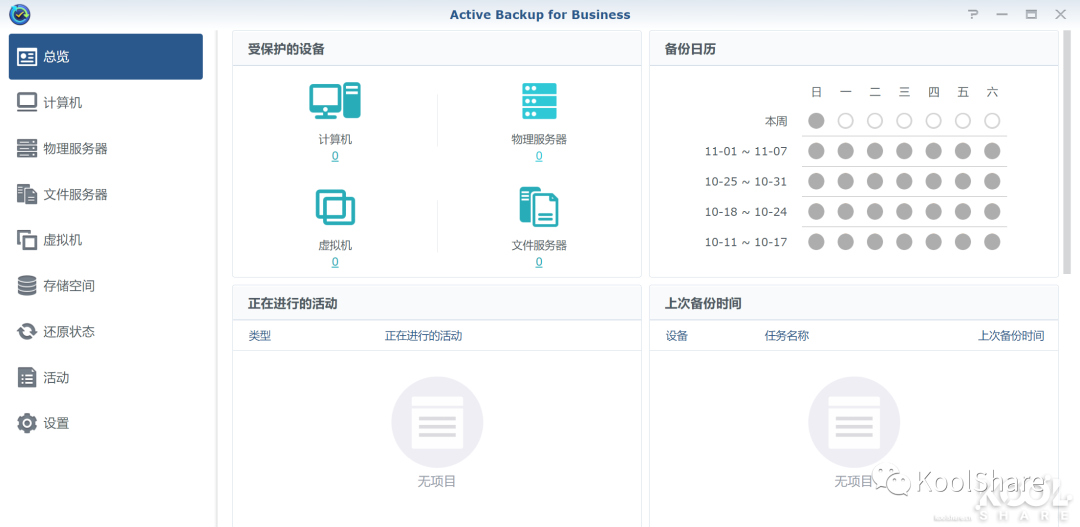Maximize the Active Backup window
The width and height of the screenshot is (1080, 527).
point(1031,14)
